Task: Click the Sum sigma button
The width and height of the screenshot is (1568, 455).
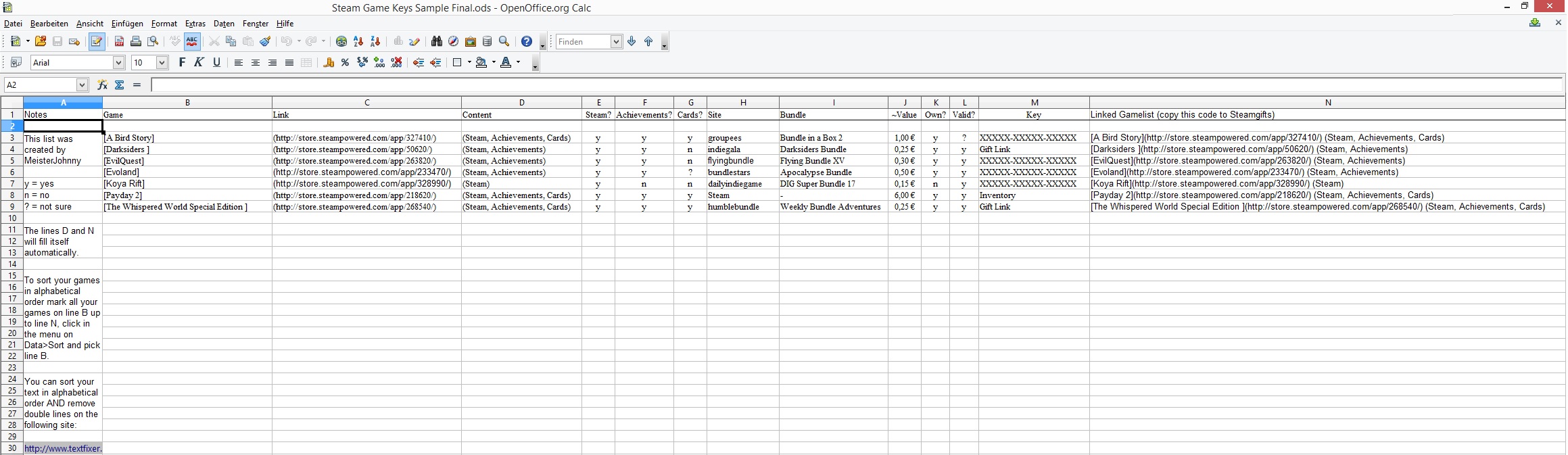Action: click(x=120, y=85)
